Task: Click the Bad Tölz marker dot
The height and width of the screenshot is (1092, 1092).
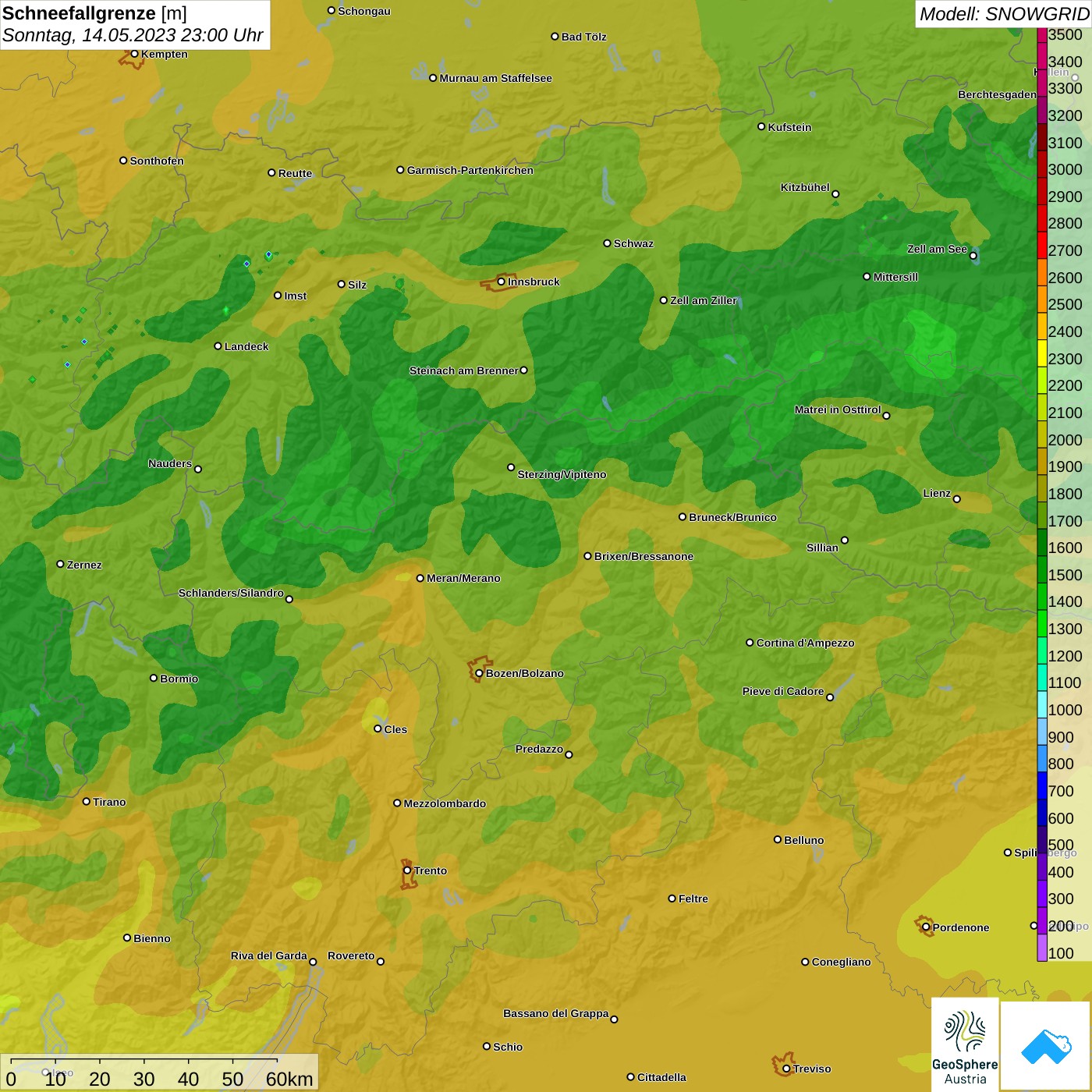Action: click(x=555, y=37)
